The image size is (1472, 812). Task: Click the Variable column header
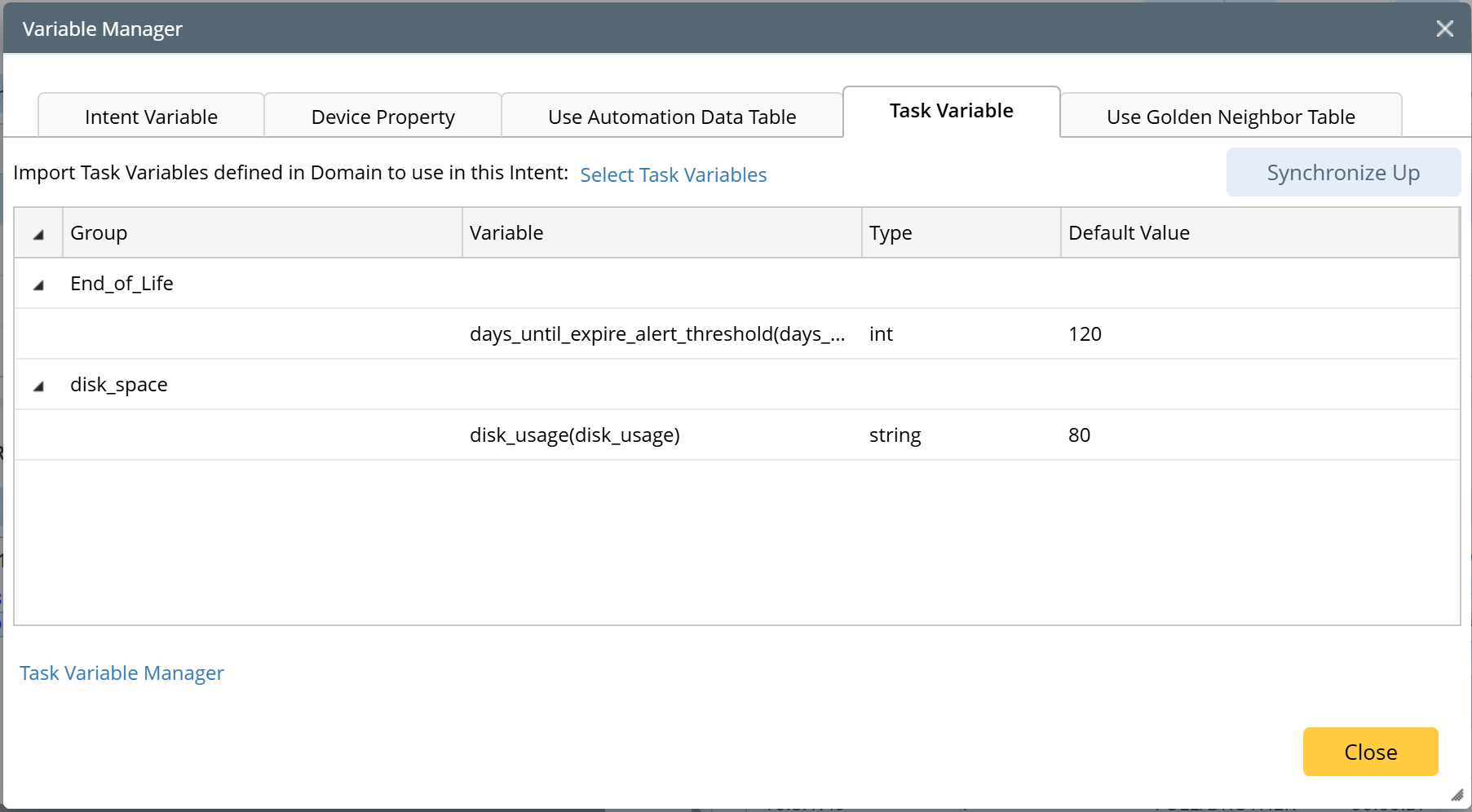point(506,233)
